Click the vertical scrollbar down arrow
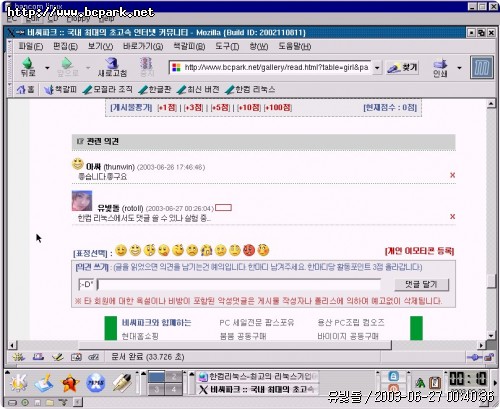This screenshot has width=500, height=409. tap(491, 336)
